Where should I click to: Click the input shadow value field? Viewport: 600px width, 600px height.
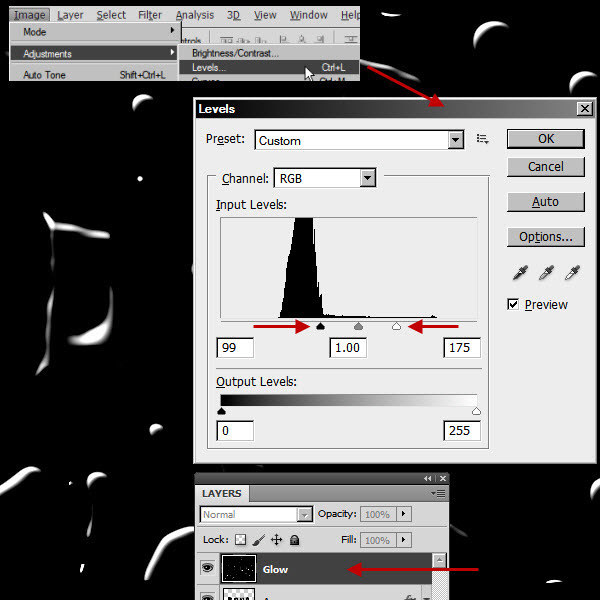[x=234, y=348]
